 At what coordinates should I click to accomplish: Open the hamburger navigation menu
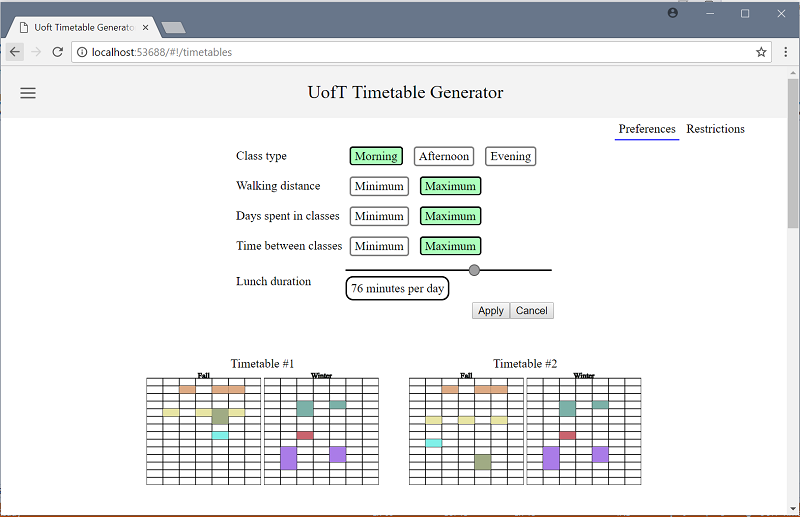28,93
